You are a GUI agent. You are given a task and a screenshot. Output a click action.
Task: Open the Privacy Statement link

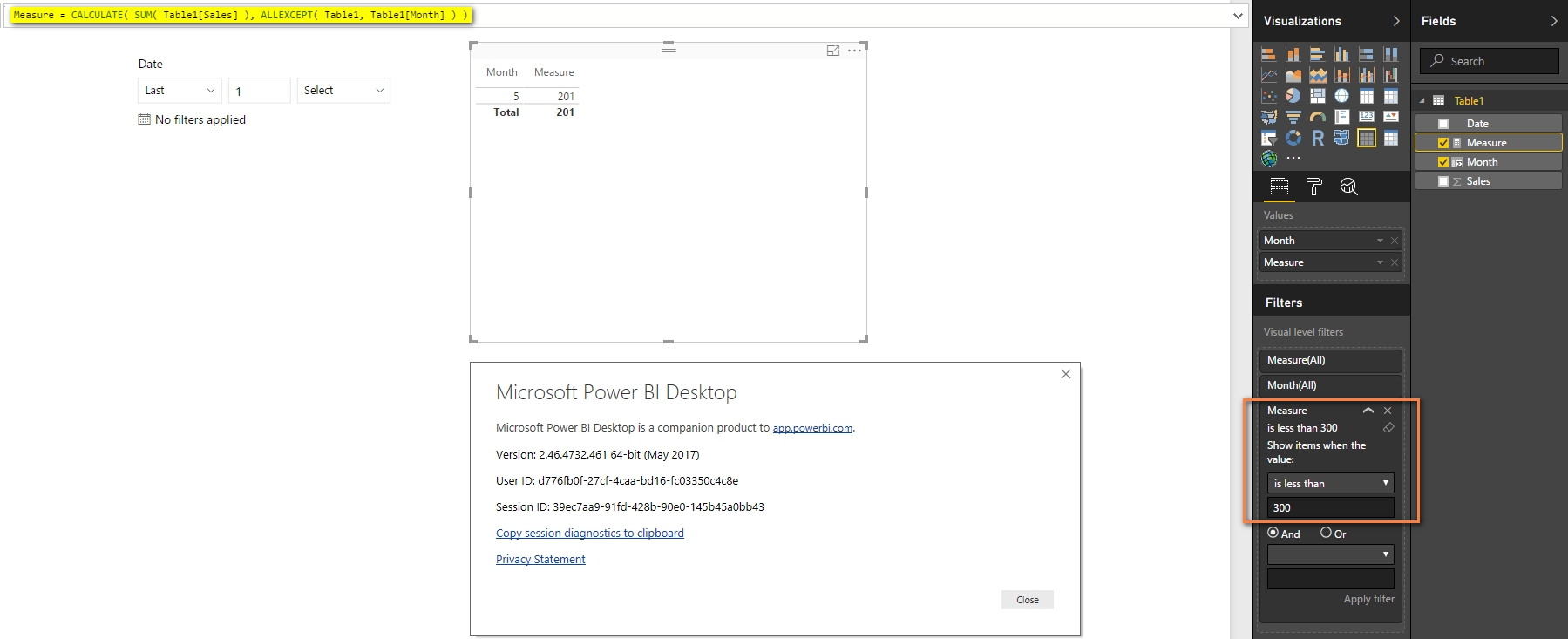(x=540, y=560)
